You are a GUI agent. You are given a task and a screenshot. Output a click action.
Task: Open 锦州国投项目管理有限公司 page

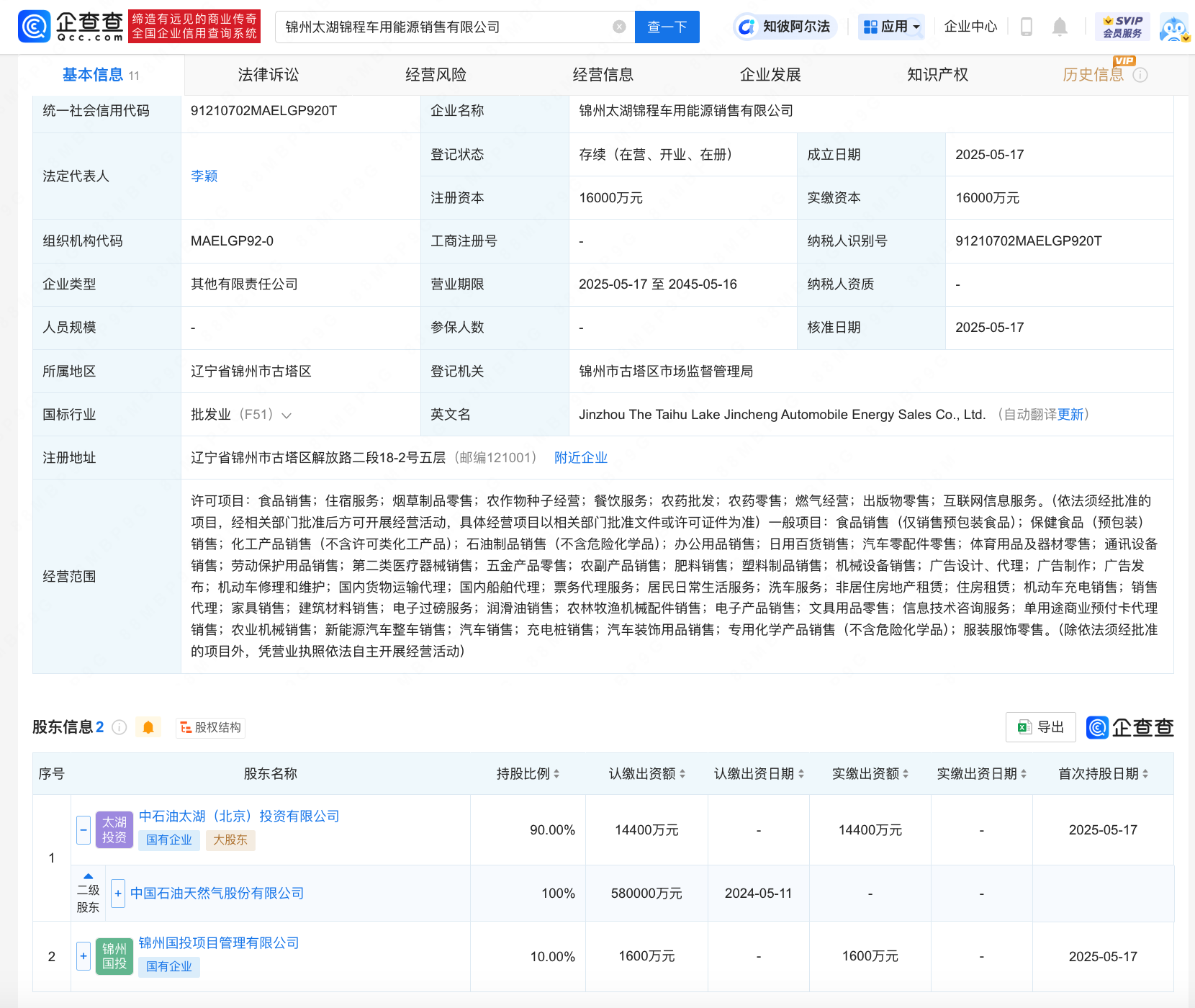click(x=219, y=943)
